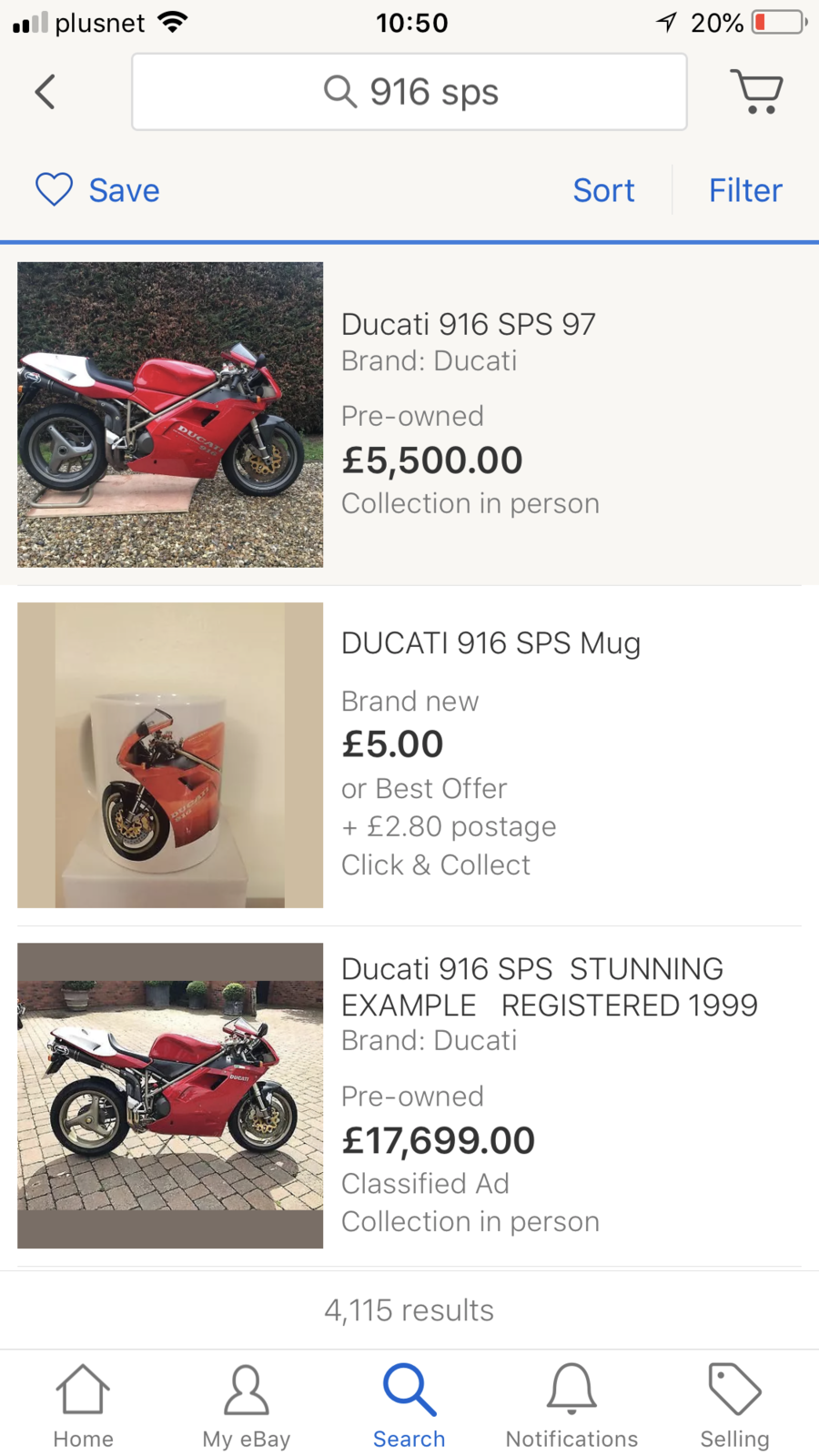
Task: View the 1999 registered Ducati photo
Action: (x=170, y=1095)
